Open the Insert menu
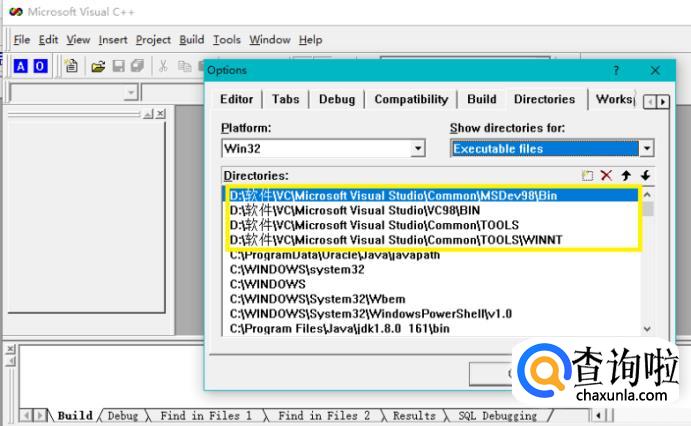Screen dimensions: 691x426 click(113, 40)
